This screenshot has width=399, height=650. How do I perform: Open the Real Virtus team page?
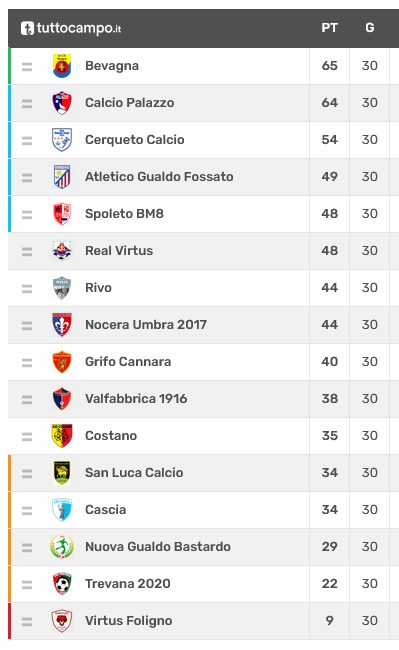(x=119, y=251)
